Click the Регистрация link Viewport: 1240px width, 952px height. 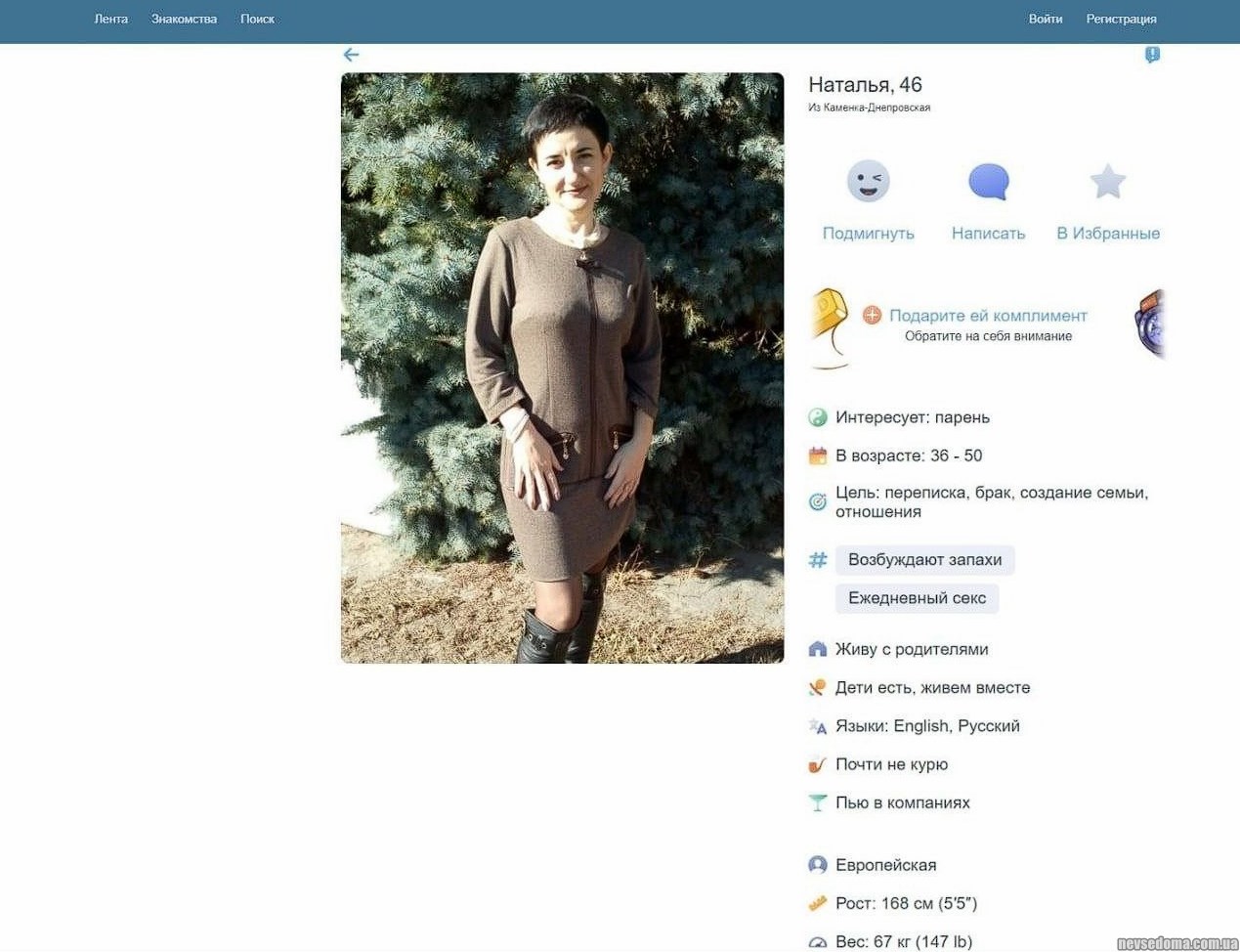point(1121,20)
